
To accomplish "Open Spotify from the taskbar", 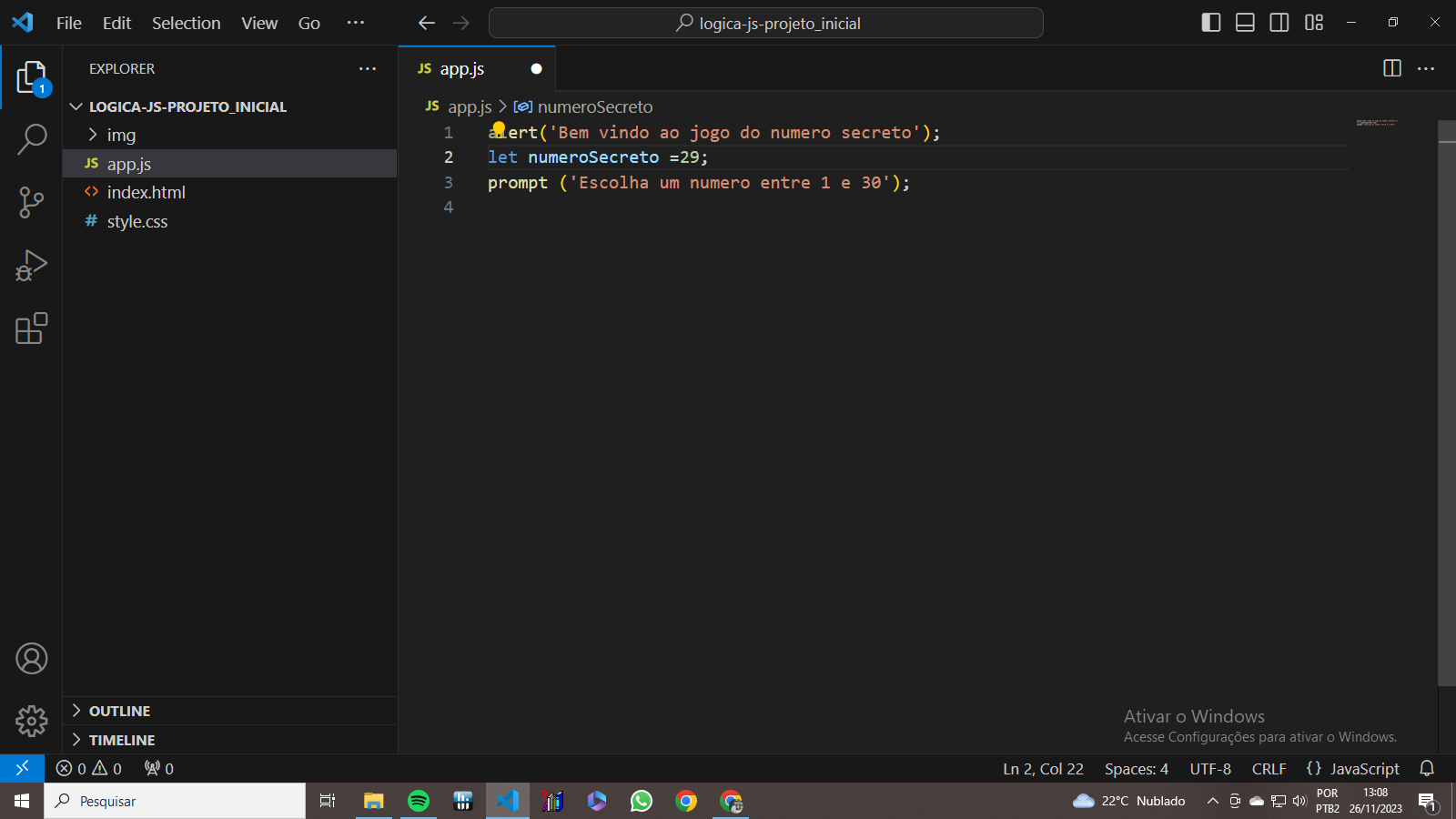I will tap(419, 801).
